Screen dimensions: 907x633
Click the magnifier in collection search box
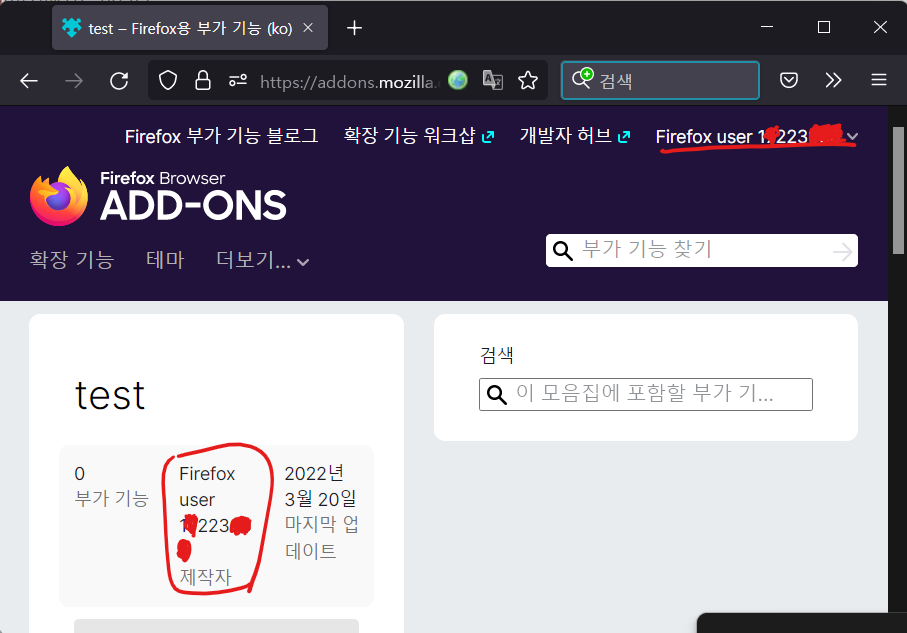click(496, 395)
